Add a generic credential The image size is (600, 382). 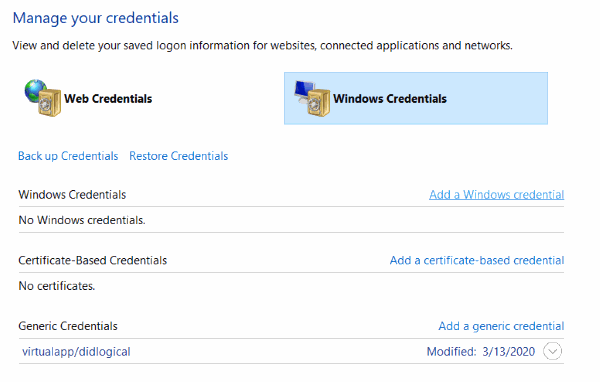501,326
